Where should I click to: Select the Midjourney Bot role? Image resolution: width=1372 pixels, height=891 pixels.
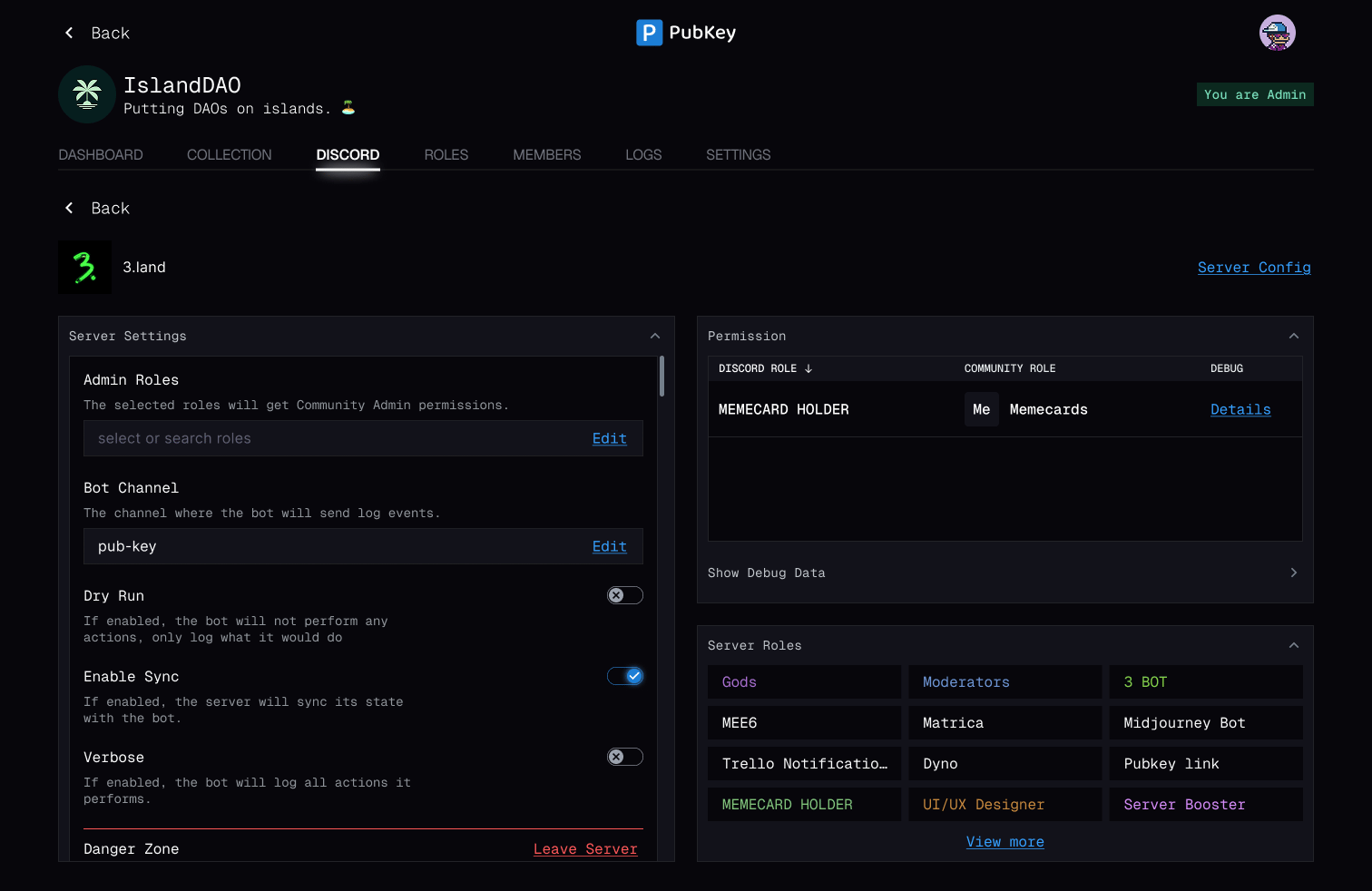1206,723
